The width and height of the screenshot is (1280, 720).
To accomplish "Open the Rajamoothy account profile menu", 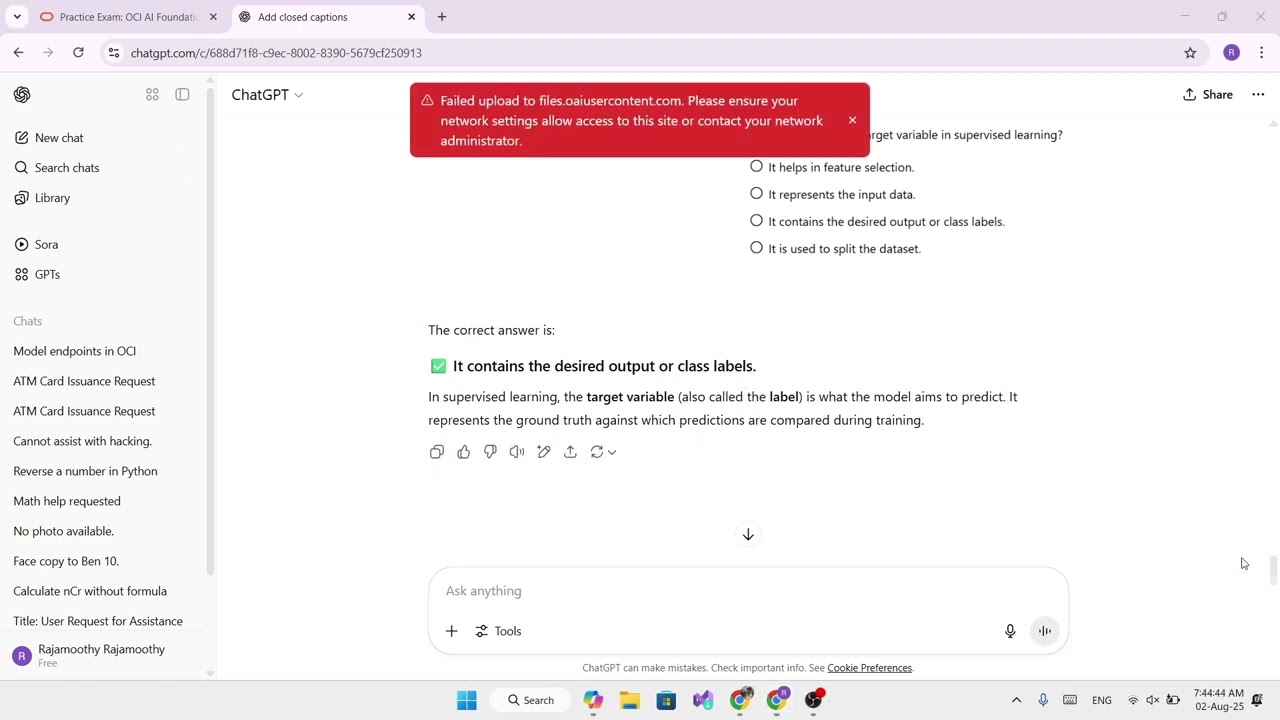I will coord(102,655).
